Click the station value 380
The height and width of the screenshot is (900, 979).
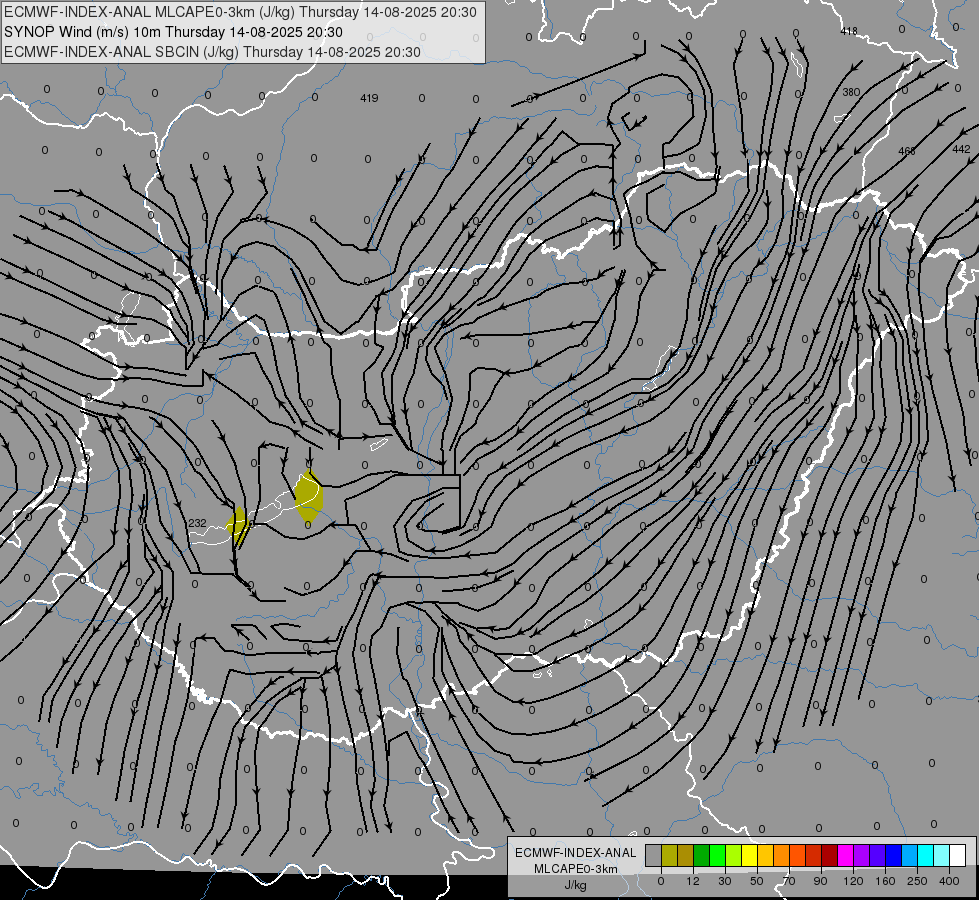pos(851,92)
